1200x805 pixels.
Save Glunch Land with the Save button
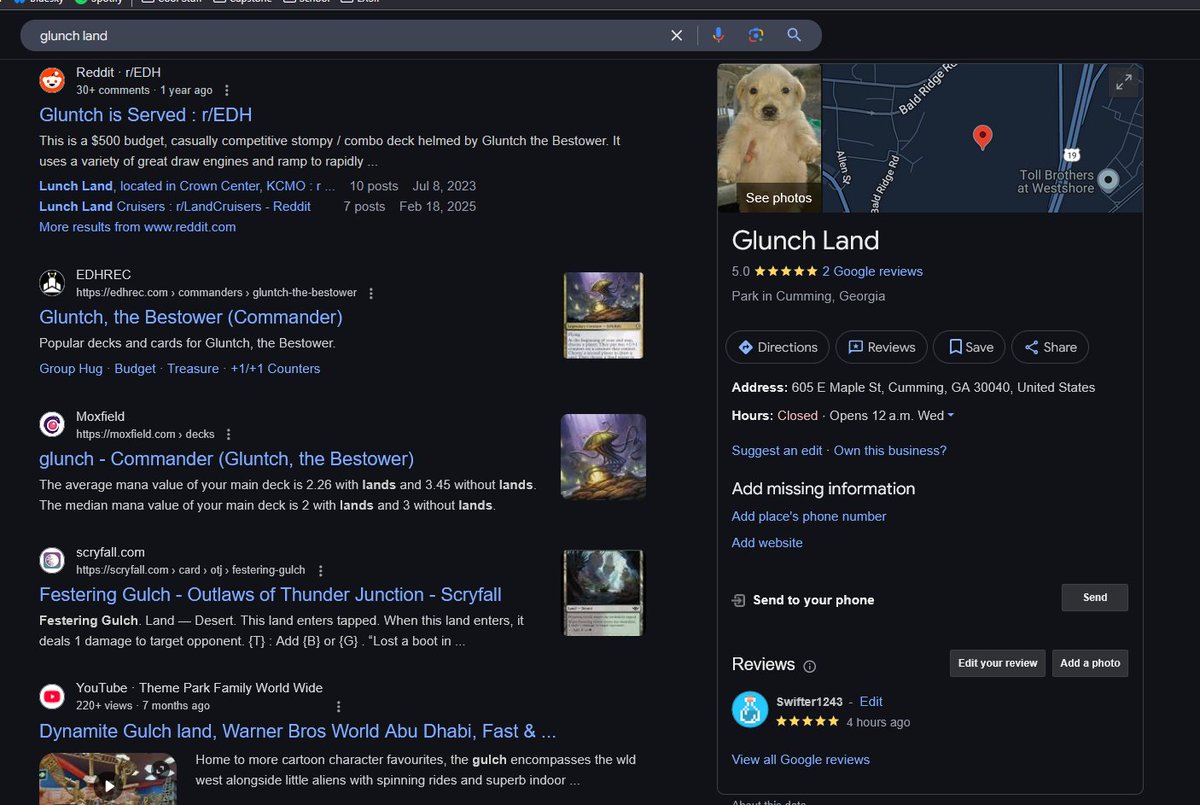pyautogui.click(x=969, y=347)
